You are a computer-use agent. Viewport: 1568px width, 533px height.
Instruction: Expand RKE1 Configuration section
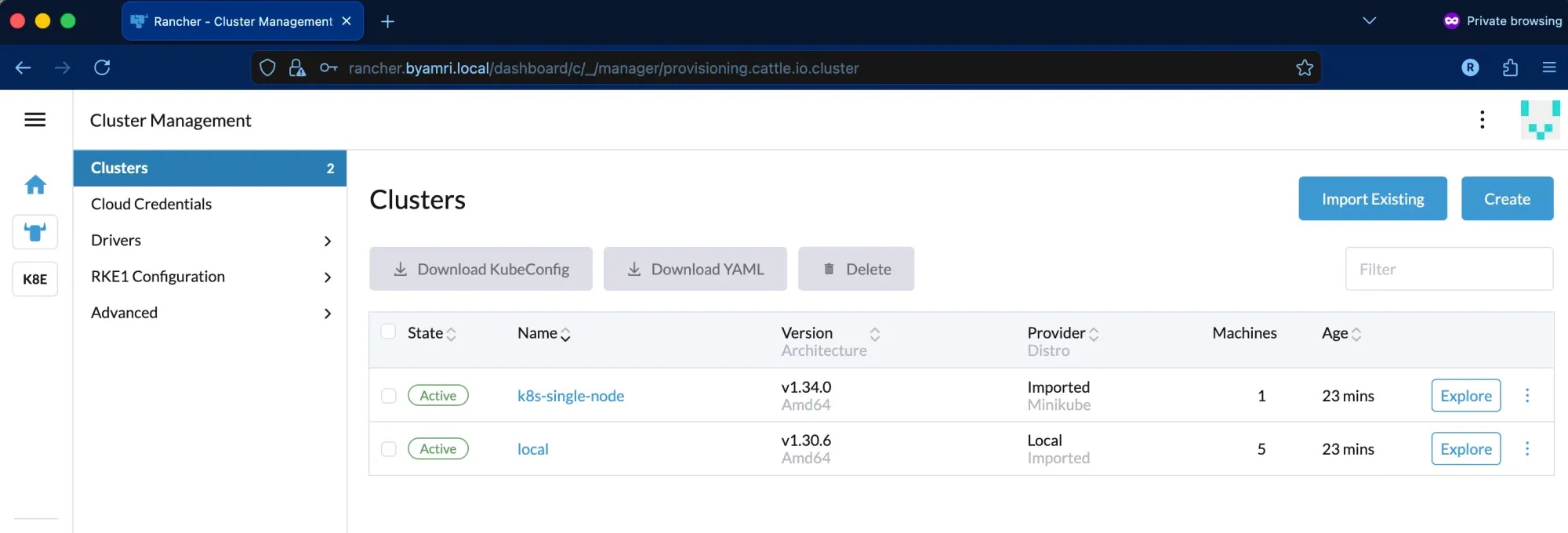pyautogui.click(x=328, y=277)
